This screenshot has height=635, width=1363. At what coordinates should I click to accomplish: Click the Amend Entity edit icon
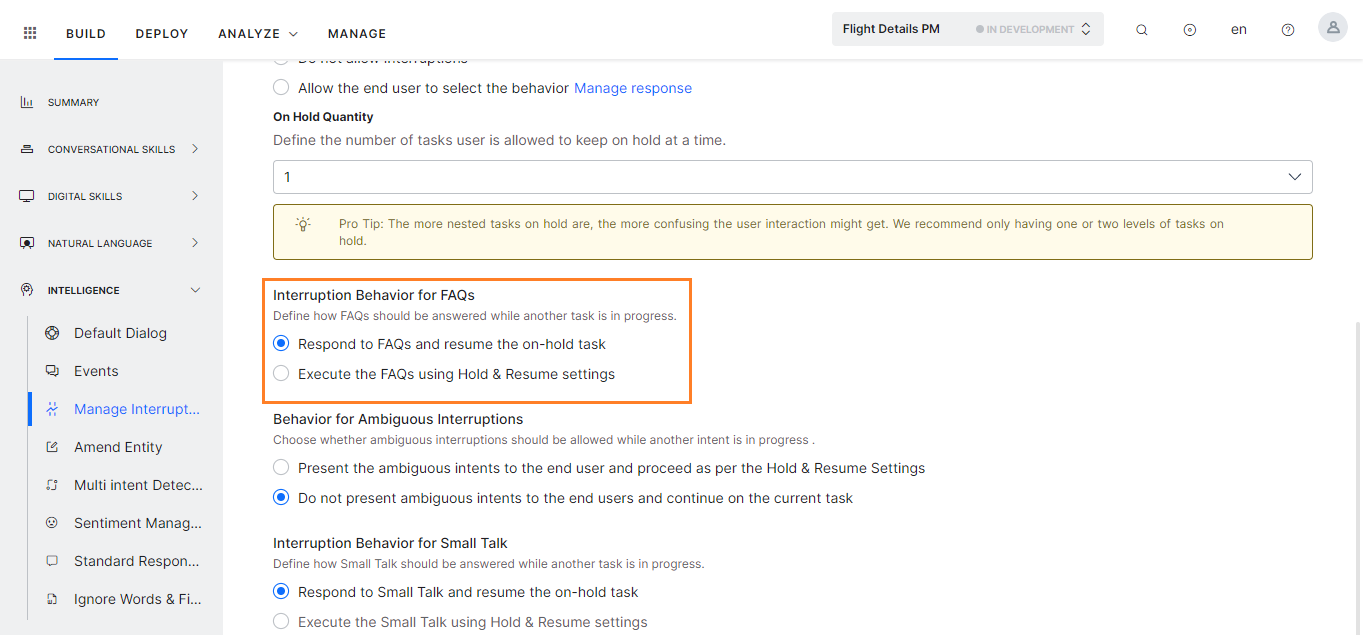click(52, 447)
